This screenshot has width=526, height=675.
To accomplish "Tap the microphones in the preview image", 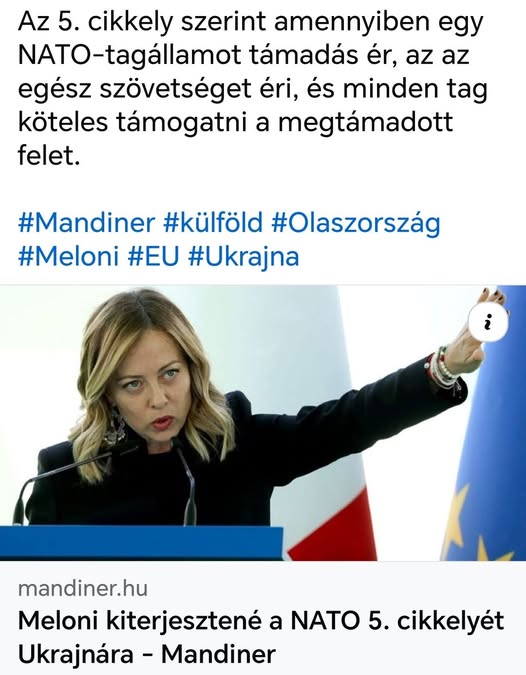I will click(108, 484).
